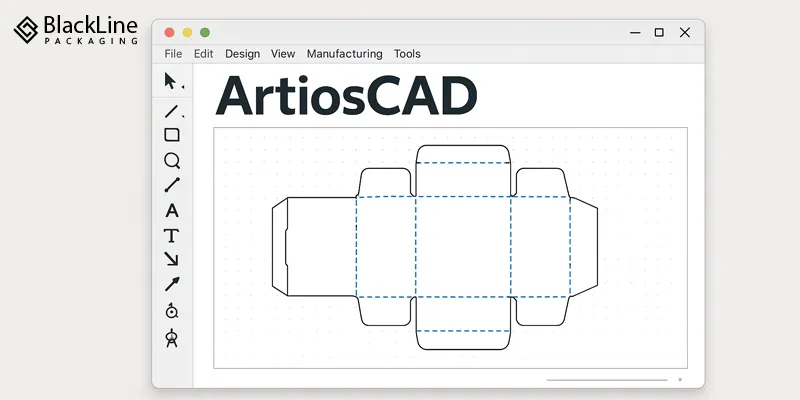Click the green window dot
The image size is (800, 400).
coord(205,33)
